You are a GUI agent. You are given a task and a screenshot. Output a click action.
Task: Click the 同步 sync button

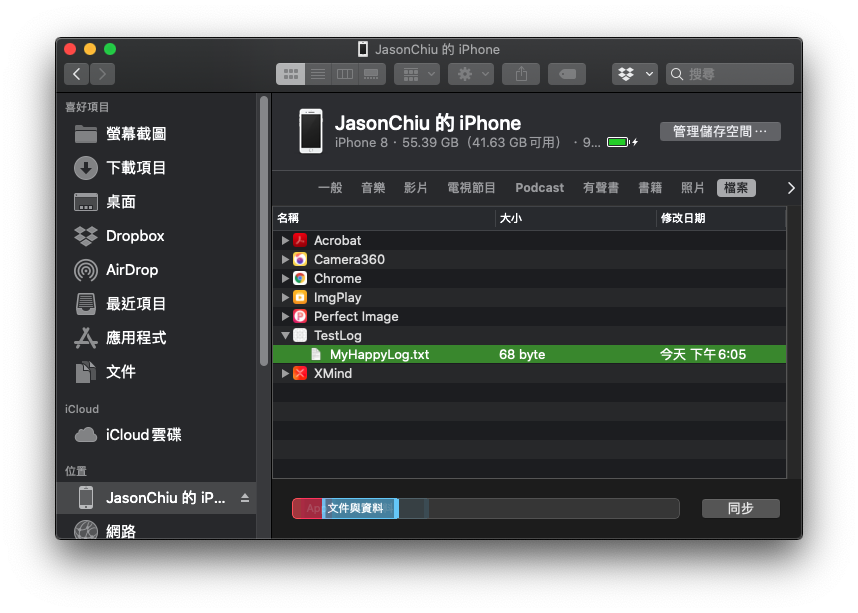pos(740,508)
